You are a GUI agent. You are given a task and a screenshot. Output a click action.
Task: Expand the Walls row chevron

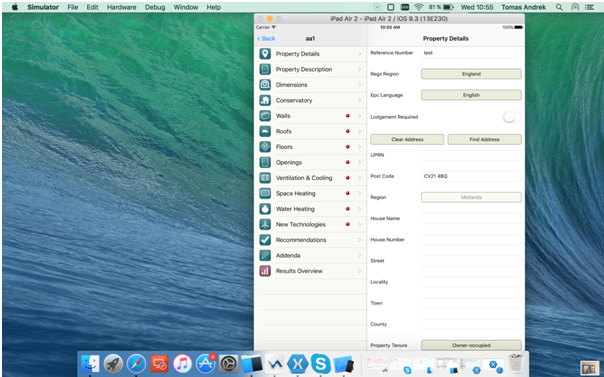(359, 116)
